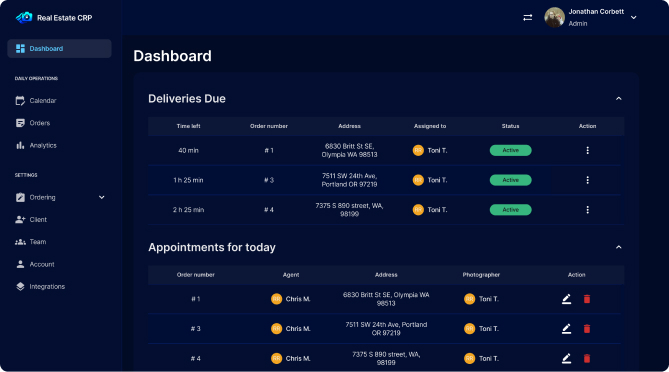669x372 pixels.
Task: Click Order number header in Deliveries Due
Action: point(269,126)
